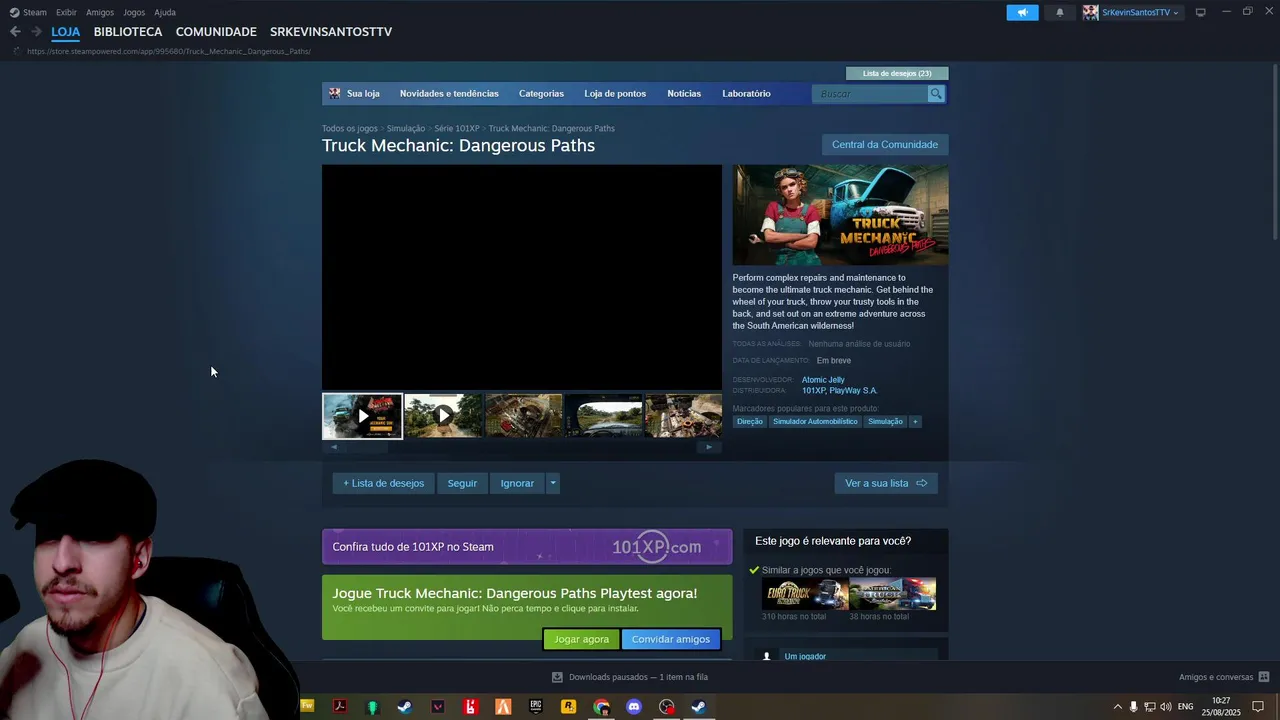1280x720 pixels.
Task: Click the Seguir button
Action: [462, 483]
